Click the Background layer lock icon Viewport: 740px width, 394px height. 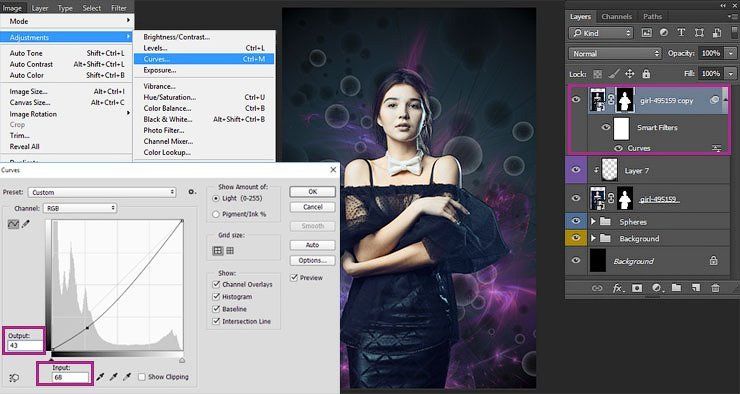[714, 260]
